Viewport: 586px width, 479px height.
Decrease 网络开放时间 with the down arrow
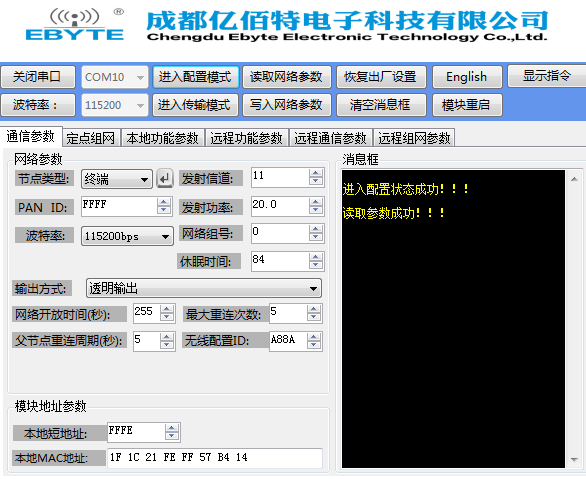pyautogui.click(x=167, y=318)
